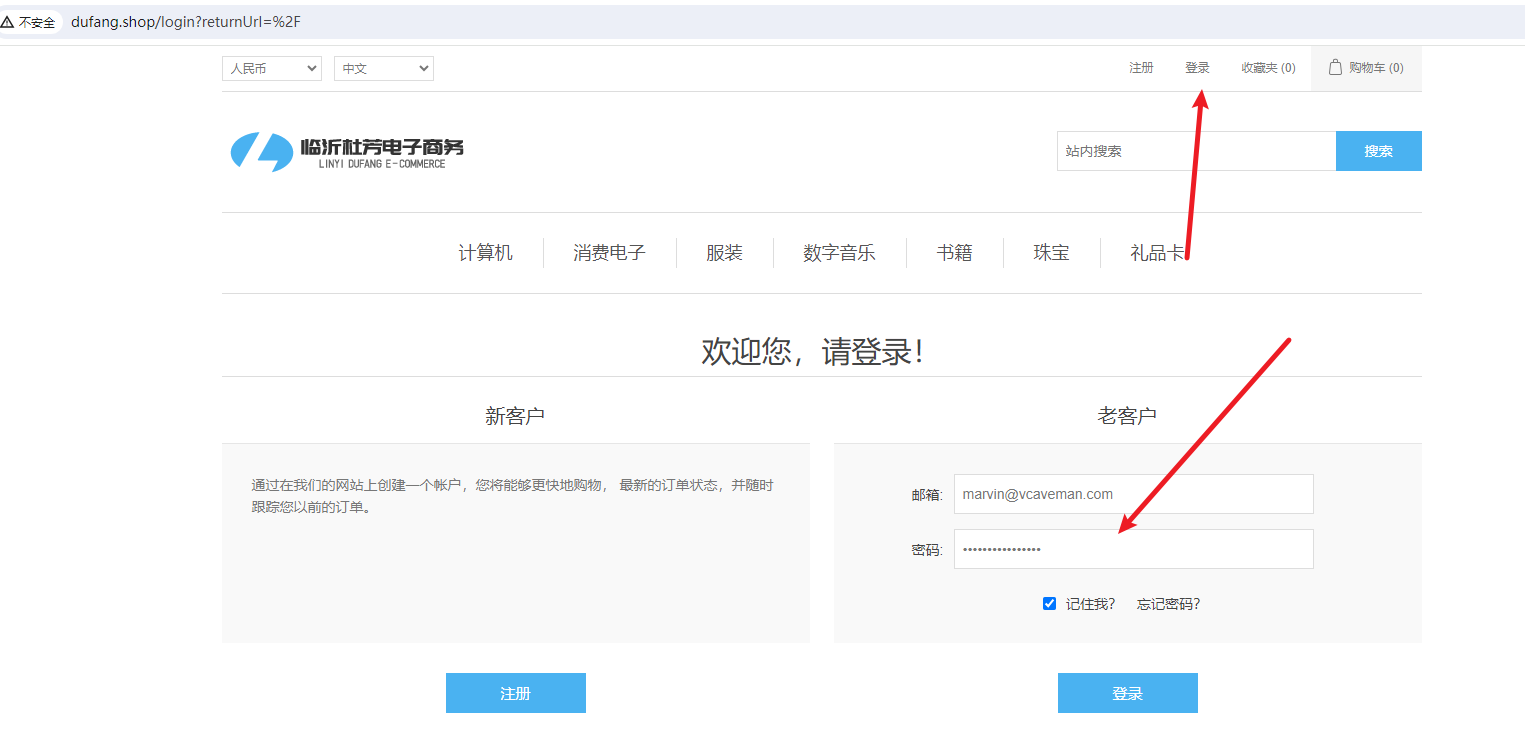Open the 消费电子 category menu
This screenshot has width=1525, height=743.
tap(609, 253)
